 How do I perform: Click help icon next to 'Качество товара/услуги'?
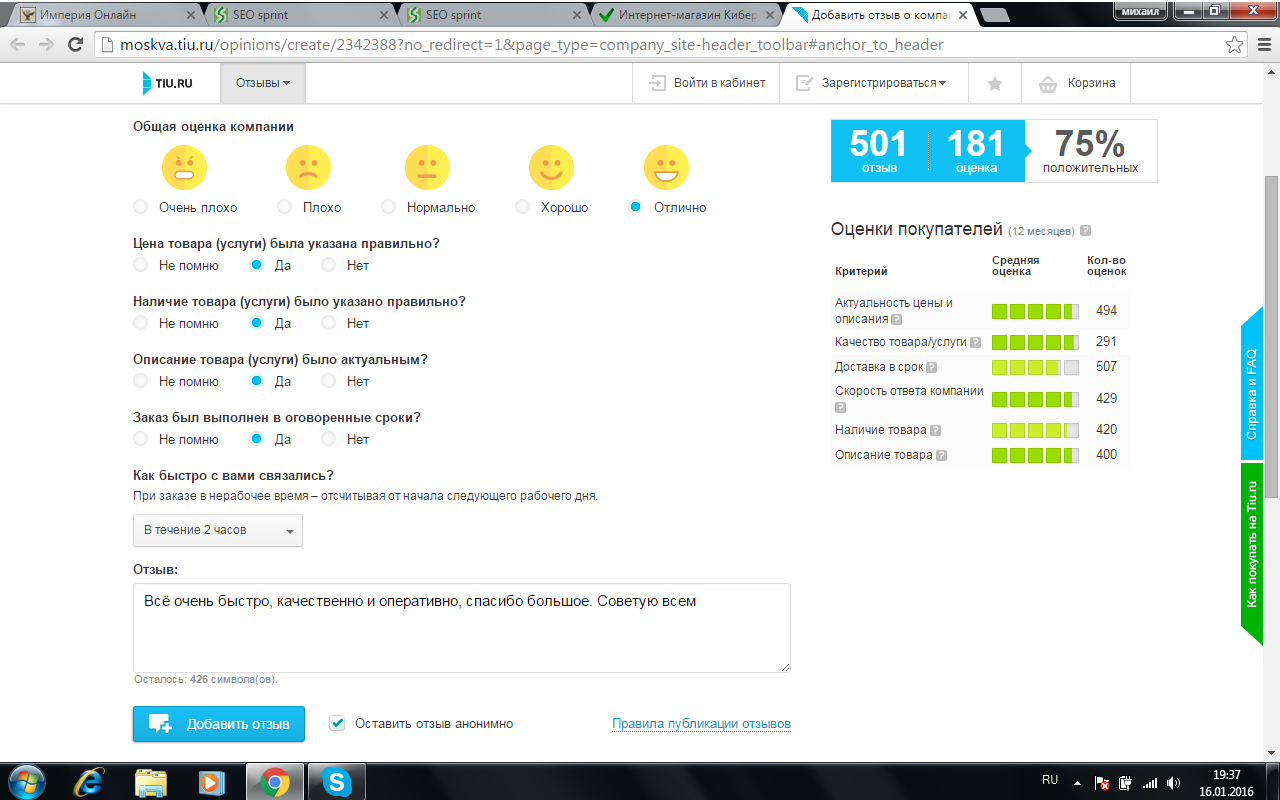(975, 342)
